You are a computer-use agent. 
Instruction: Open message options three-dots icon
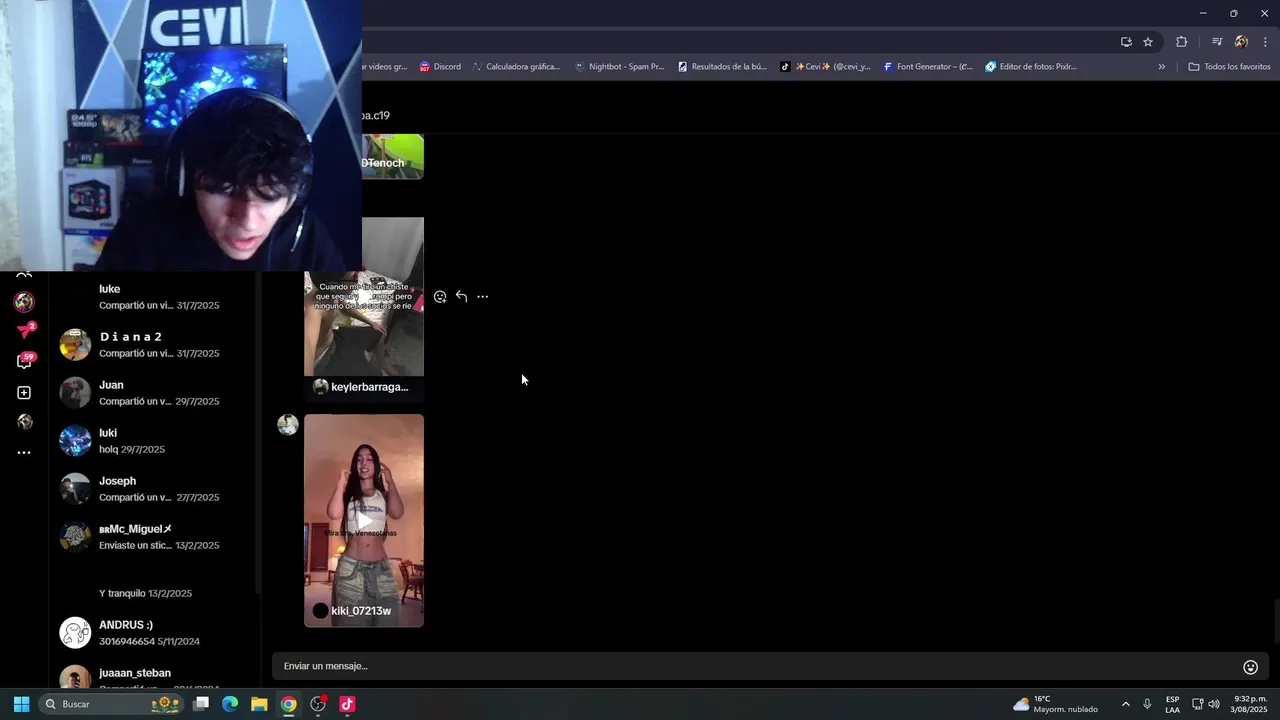click(x=483, y=297)
